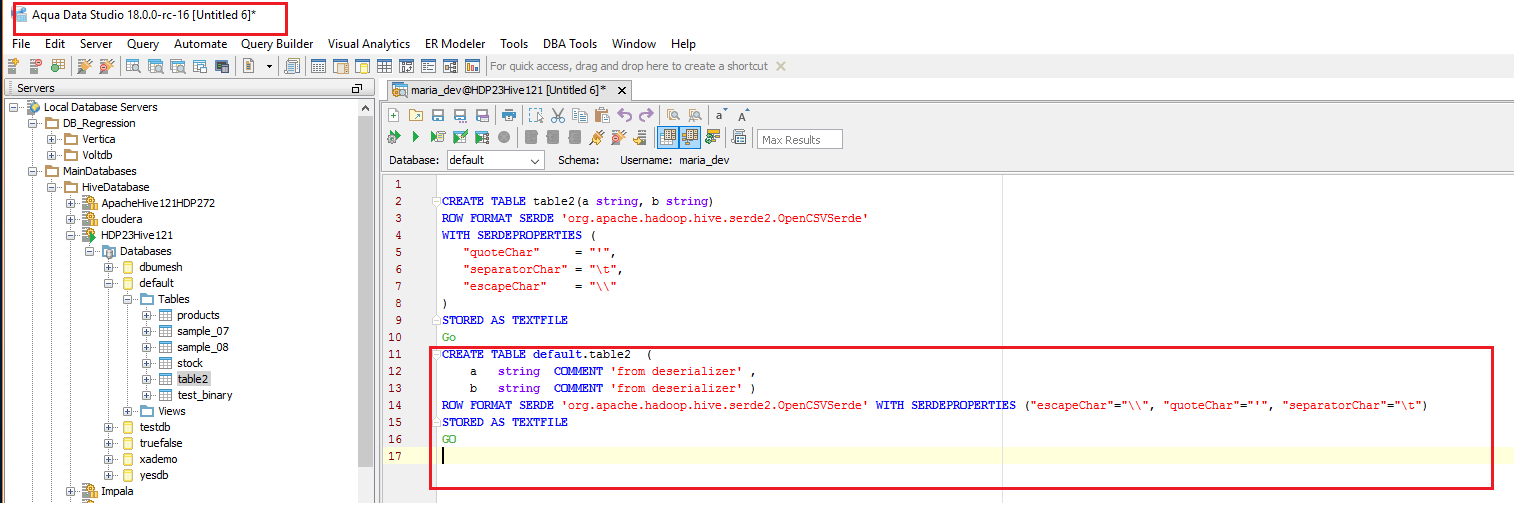
Task: Click the Print icon in editor toolbar
Action: pos(509,115)
